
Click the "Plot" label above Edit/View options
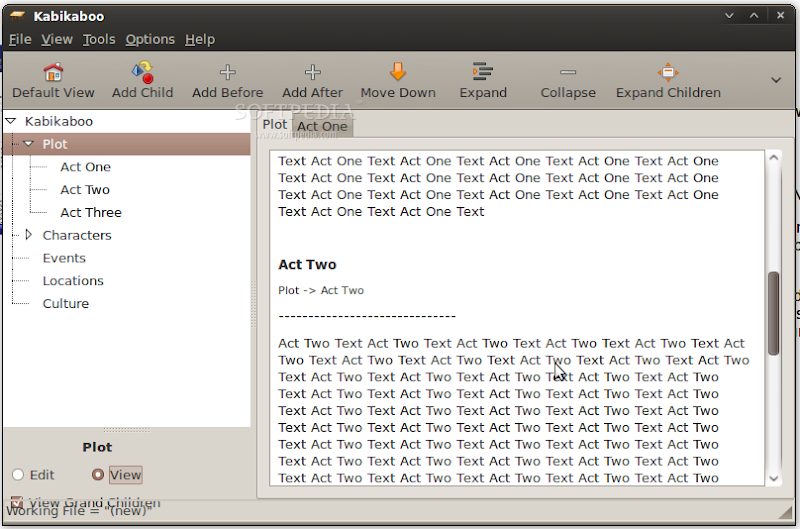(x=97, y=447)
